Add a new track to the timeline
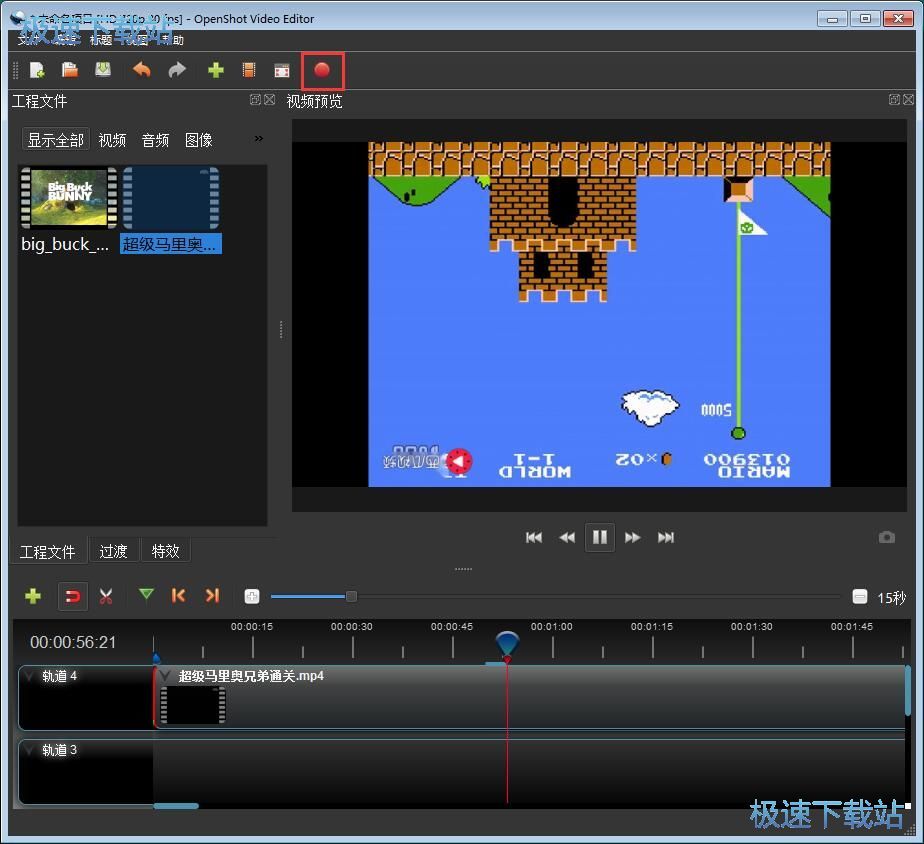Viewport: 924px width, 844px height. [33, 596]
